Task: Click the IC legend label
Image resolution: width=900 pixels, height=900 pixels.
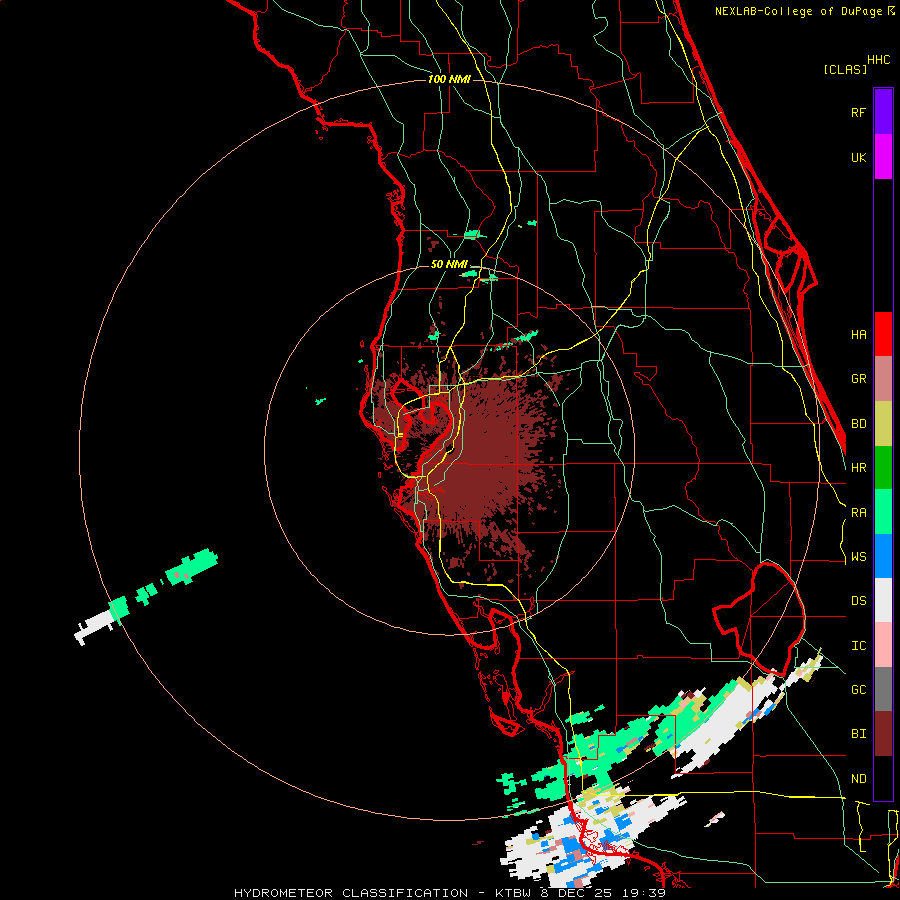Action: 859,646
